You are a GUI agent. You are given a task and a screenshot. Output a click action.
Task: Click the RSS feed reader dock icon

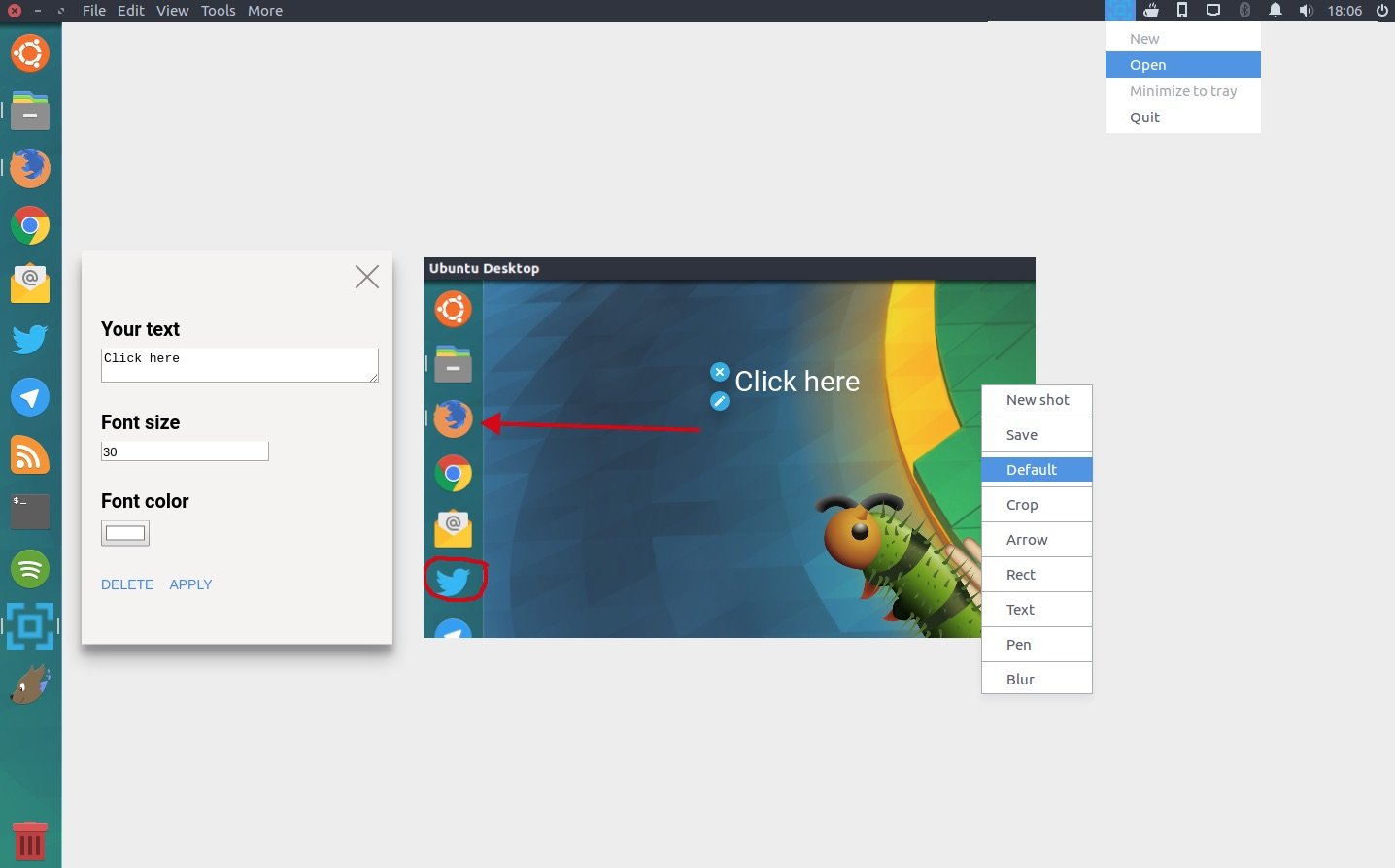click(x=30, y=454)
